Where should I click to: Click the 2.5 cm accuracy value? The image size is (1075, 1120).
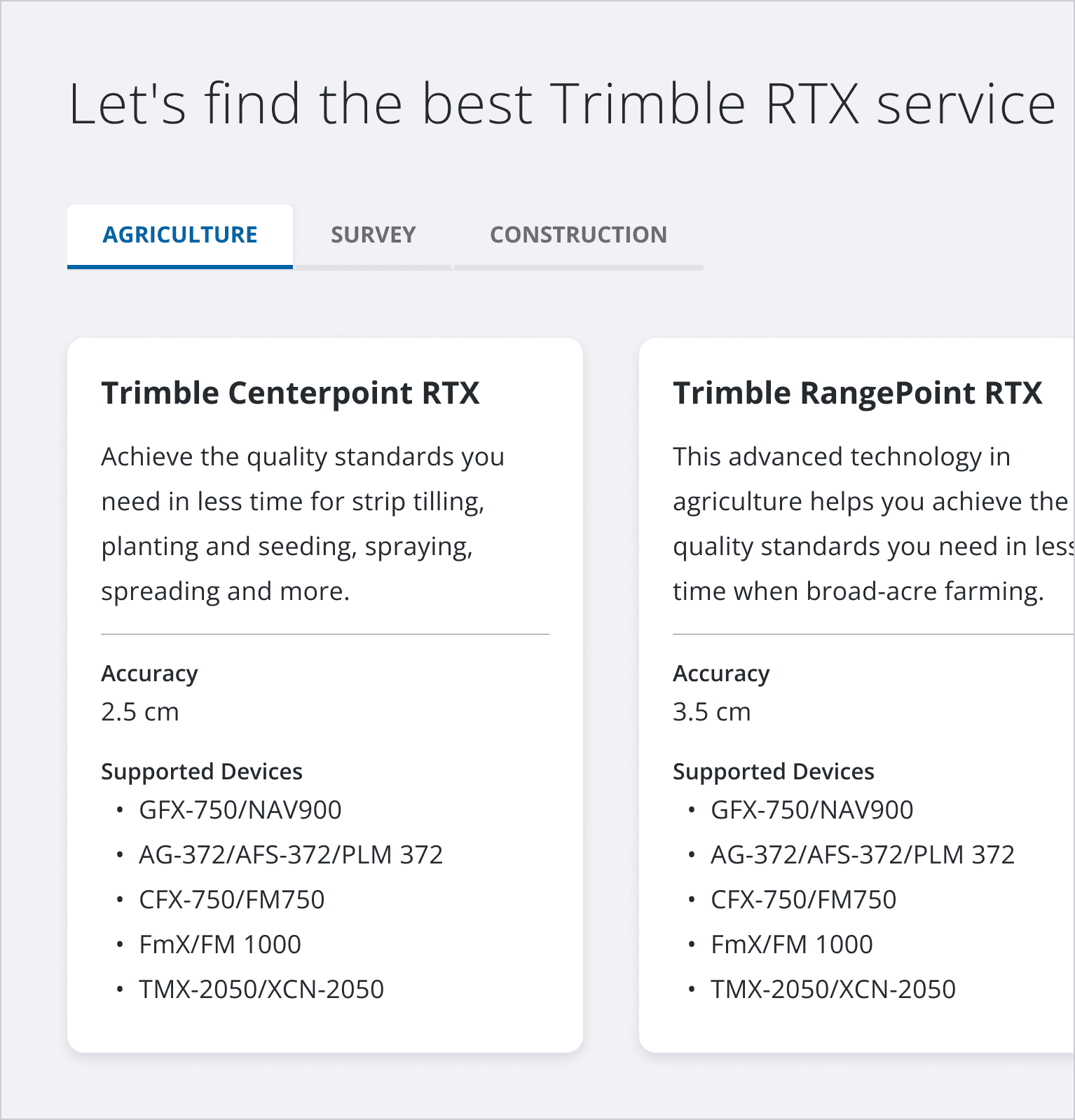pyautogui.click(x=140, y=712)
